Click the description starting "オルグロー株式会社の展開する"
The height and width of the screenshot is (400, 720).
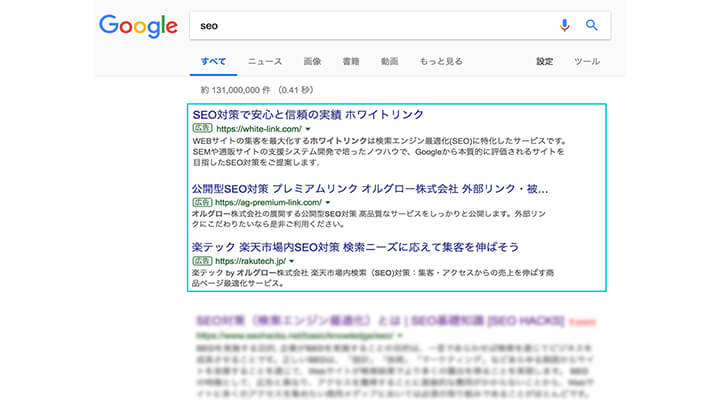click(369, 219)
